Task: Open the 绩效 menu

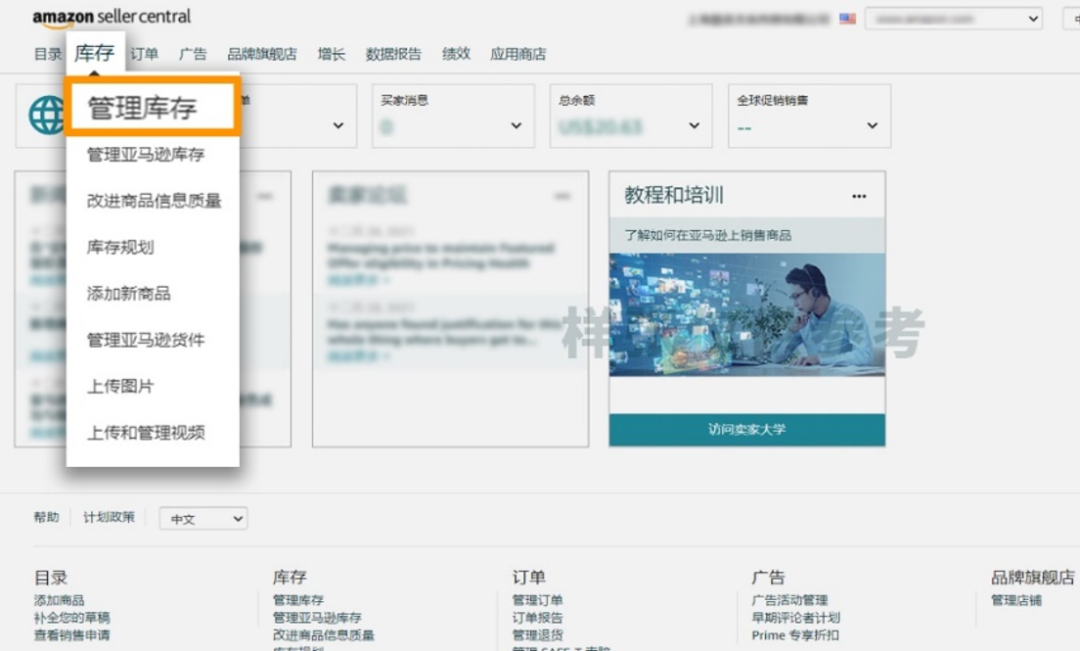Action: 455,54
